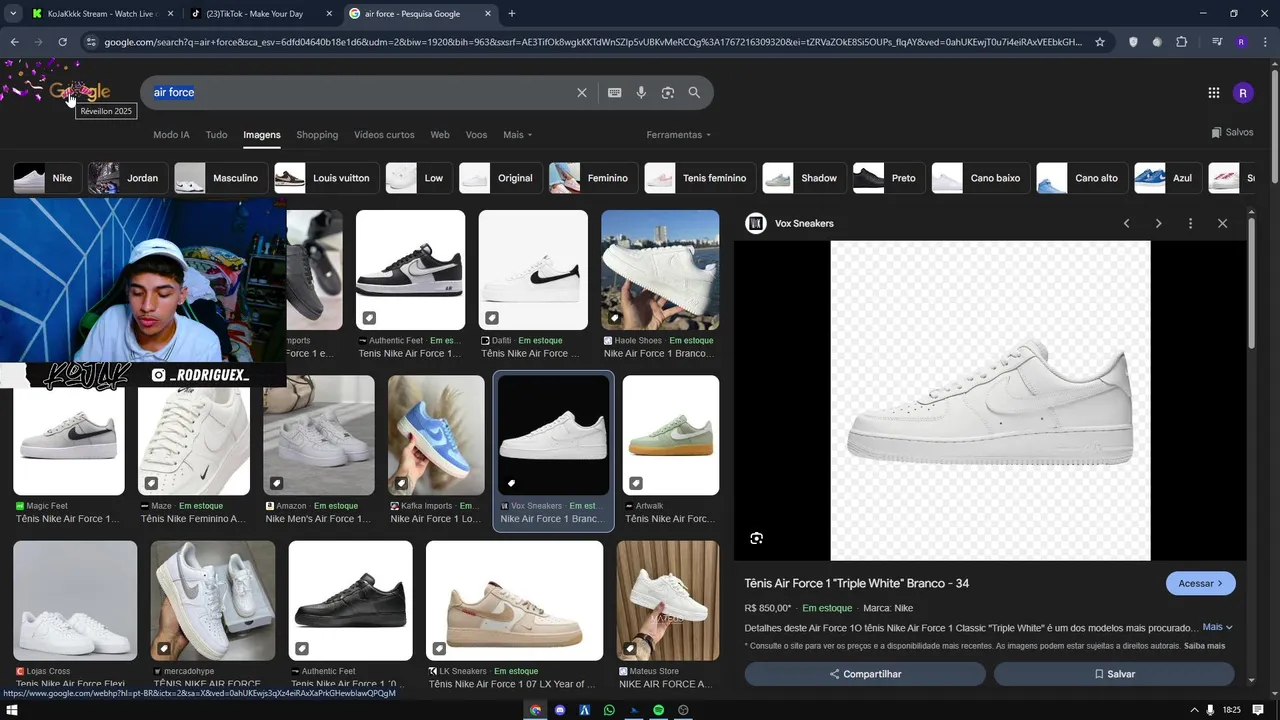This screenshot has width=1280, height=720.
Task: Open the Artwalk green sneaker thumbnail
Action: (670, 435)
